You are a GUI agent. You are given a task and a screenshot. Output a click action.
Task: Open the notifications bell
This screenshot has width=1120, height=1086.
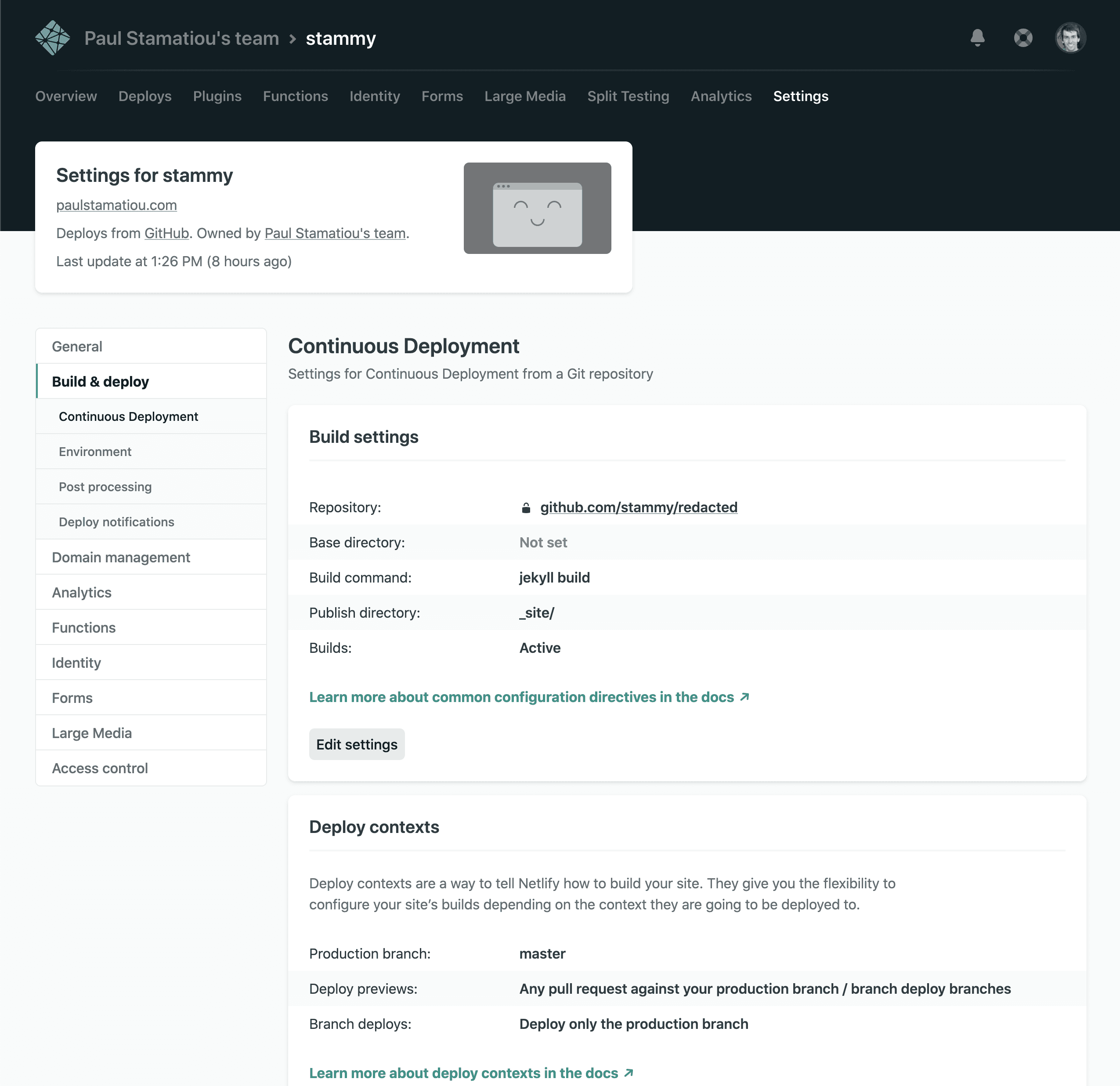978,38
